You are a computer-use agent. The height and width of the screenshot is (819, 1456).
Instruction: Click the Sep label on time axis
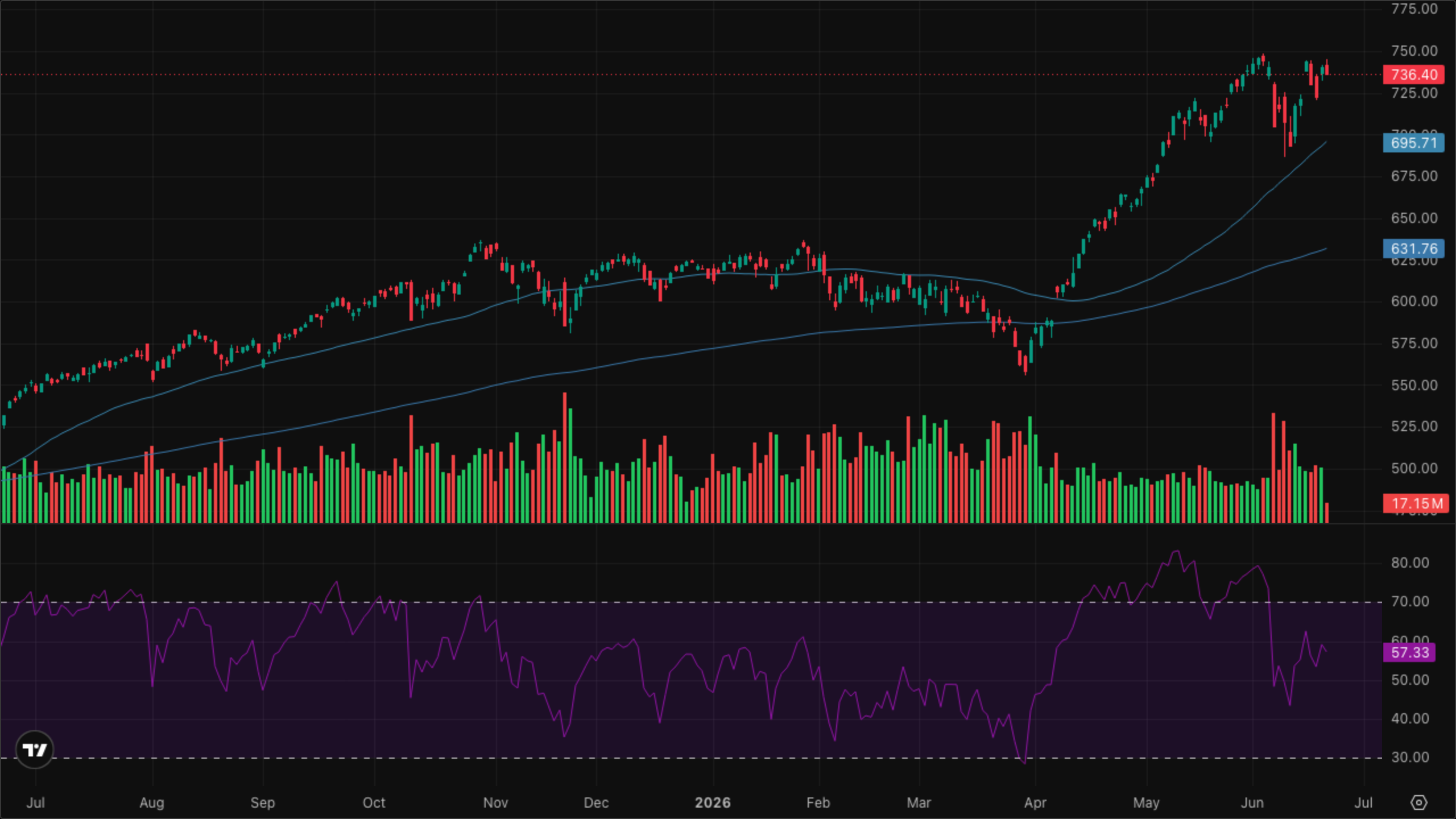(x=263, y=803)
